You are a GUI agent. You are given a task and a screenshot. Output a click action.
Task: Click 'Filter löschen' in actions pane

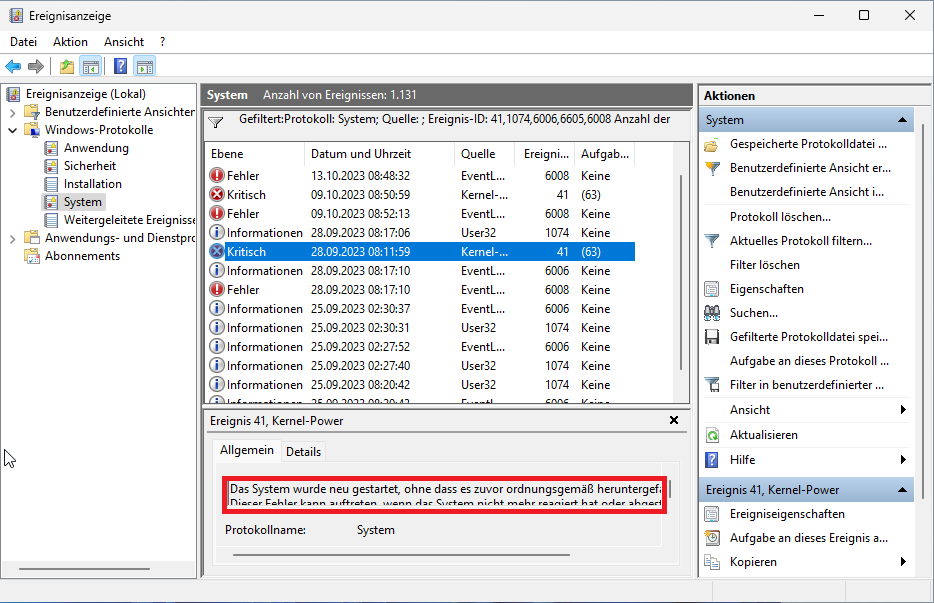(764, 265)
